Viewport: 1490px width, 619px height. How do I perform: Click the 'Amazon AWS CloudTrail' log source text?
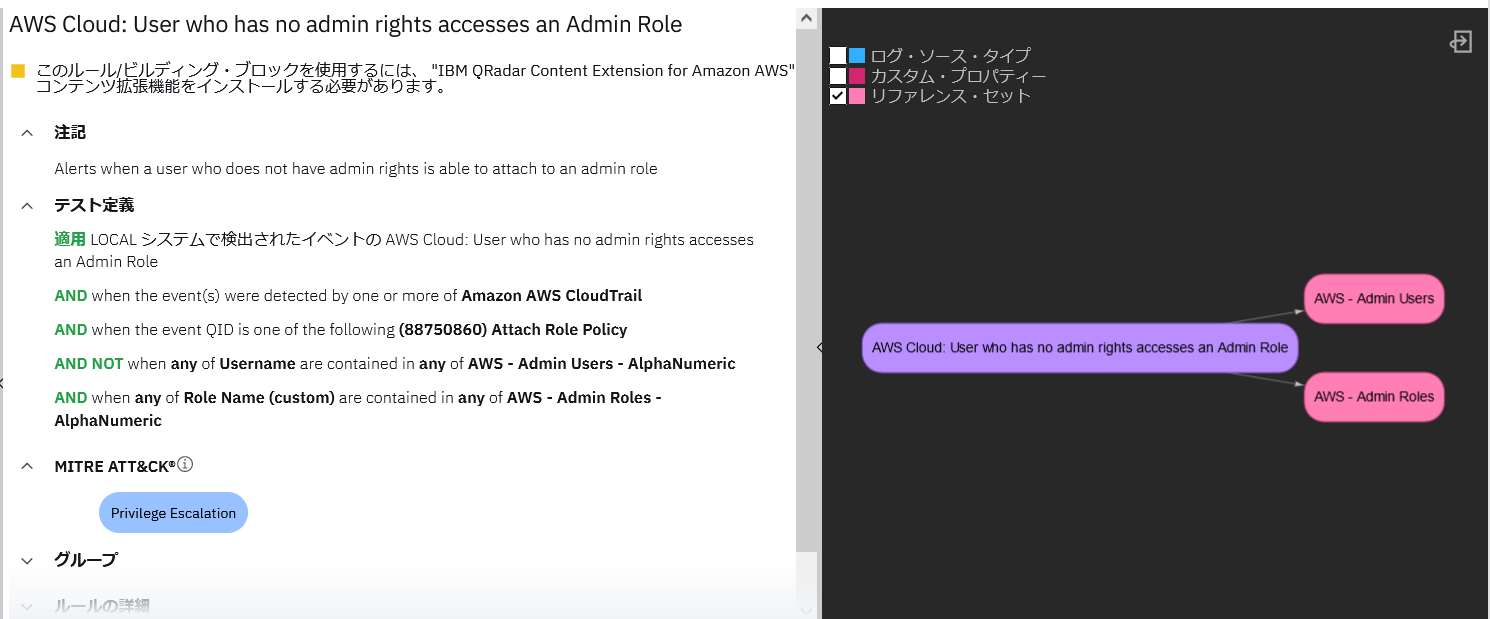[552, 296]
